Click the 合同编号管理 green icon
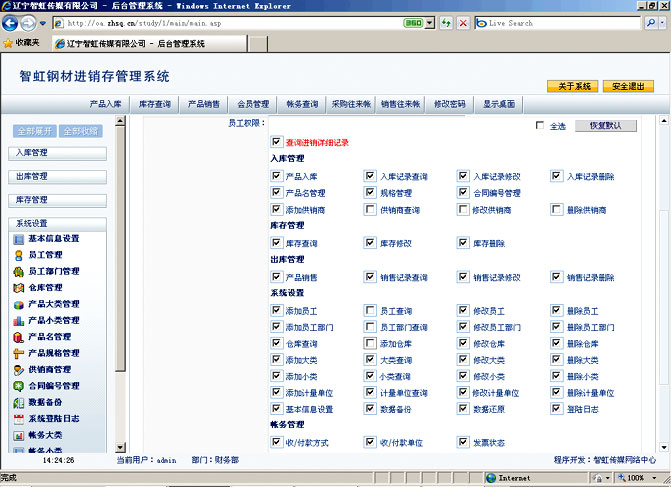 (x=19, y=386)
